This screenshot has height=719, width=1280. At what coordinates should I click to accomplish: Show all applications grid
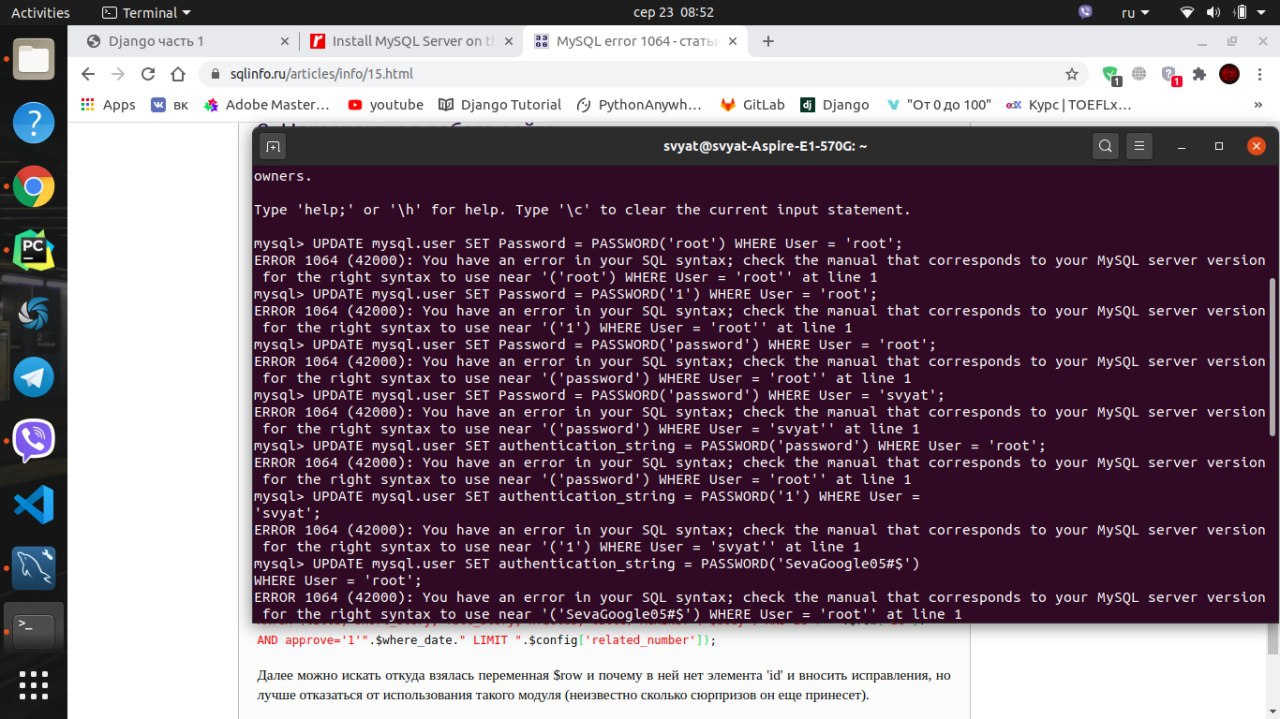[x=34, y=685]
